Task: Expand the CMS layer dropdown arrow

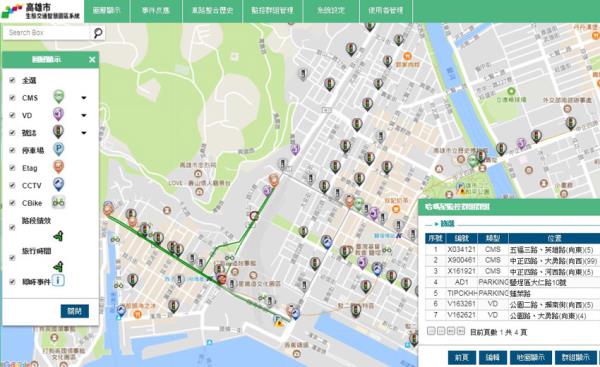Action: pos(84,98)
